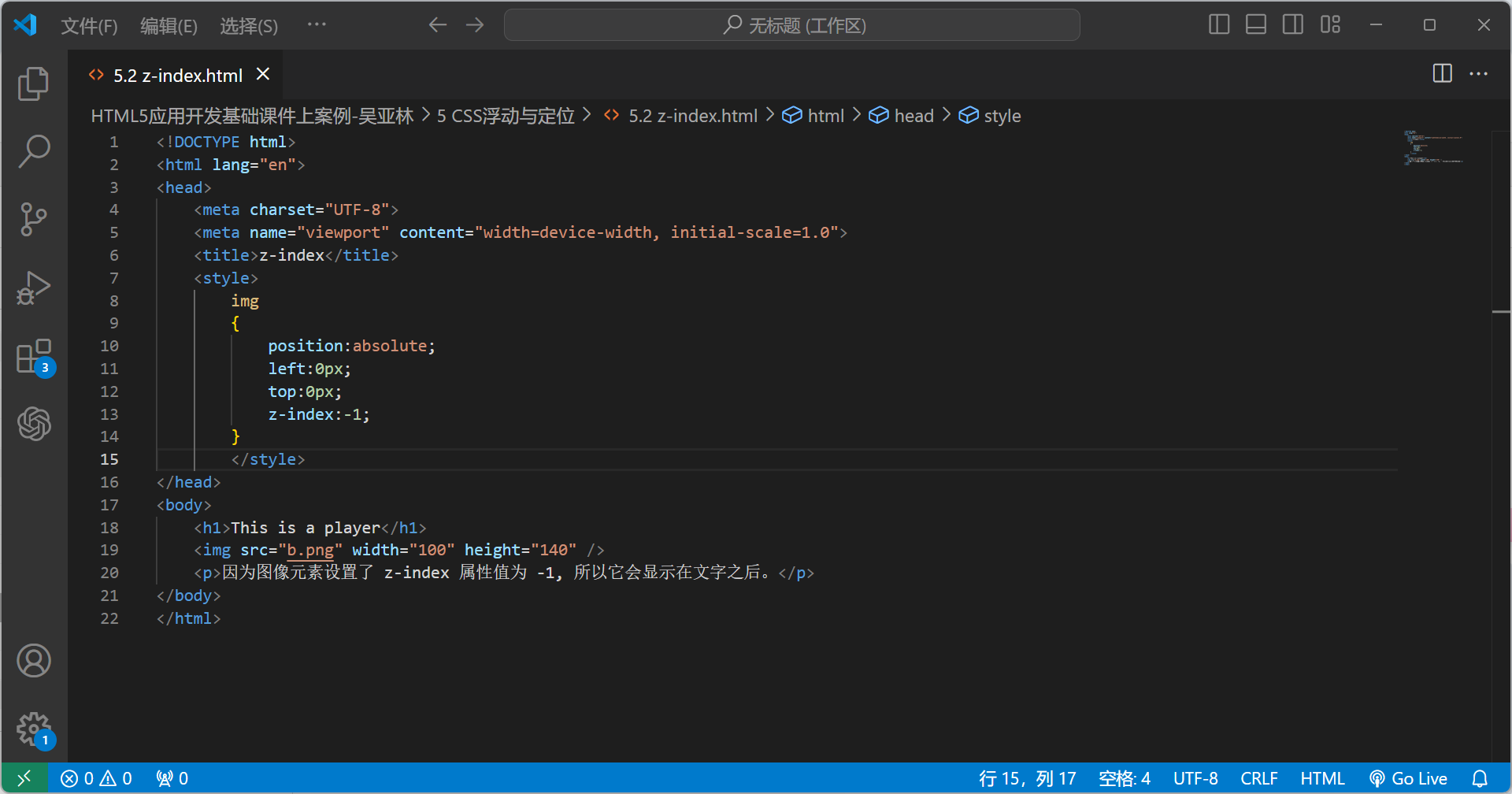
Task: Click the 无标题 (工作区) command center search box
Action: click(x=791, y=25)
